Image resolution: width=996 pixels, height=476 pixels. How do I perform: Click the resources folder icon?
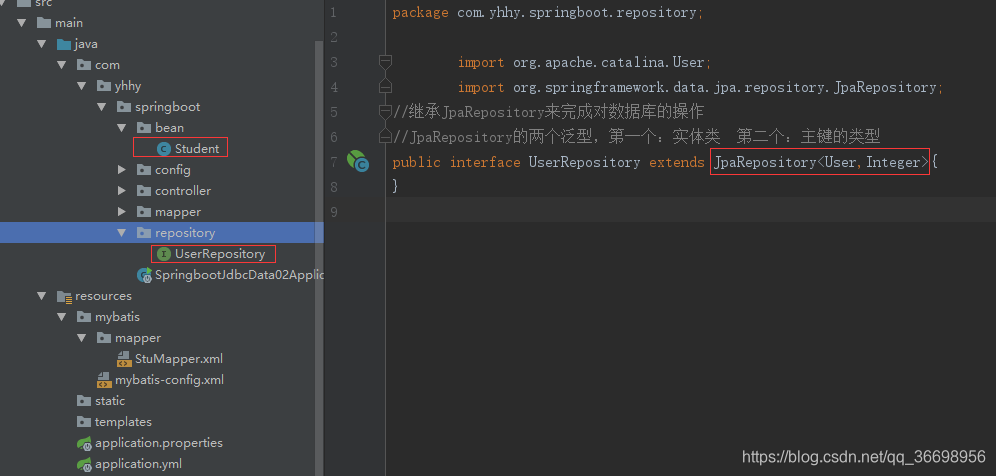coord(64,296)
